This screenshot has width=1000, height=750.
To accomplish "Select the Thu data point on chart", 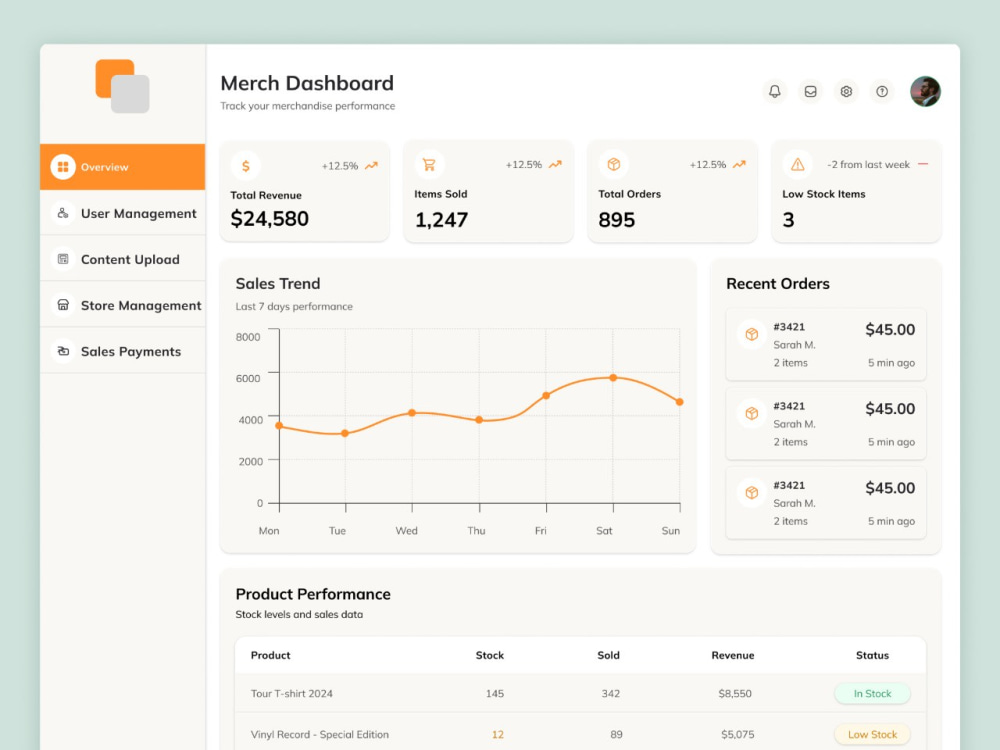I will (479, 420).
